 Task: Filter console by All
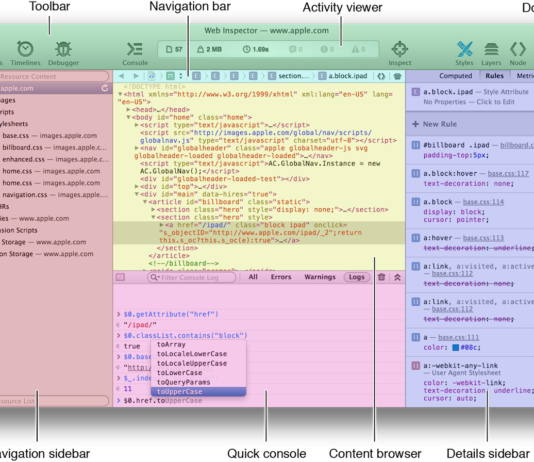point(253,277)
